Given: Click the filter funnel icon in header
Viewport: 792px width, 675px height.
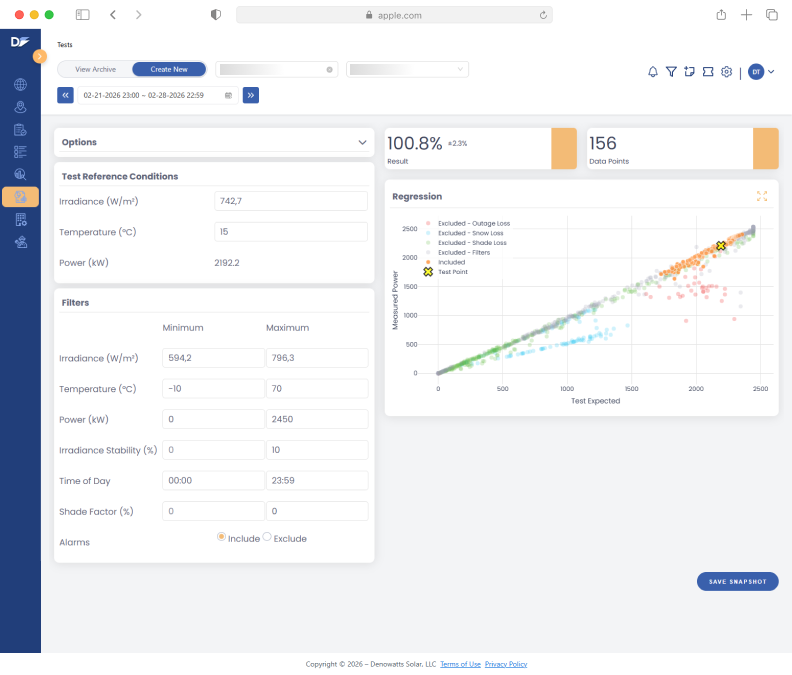Looking at the screenshot, I should tap(671, 72).
